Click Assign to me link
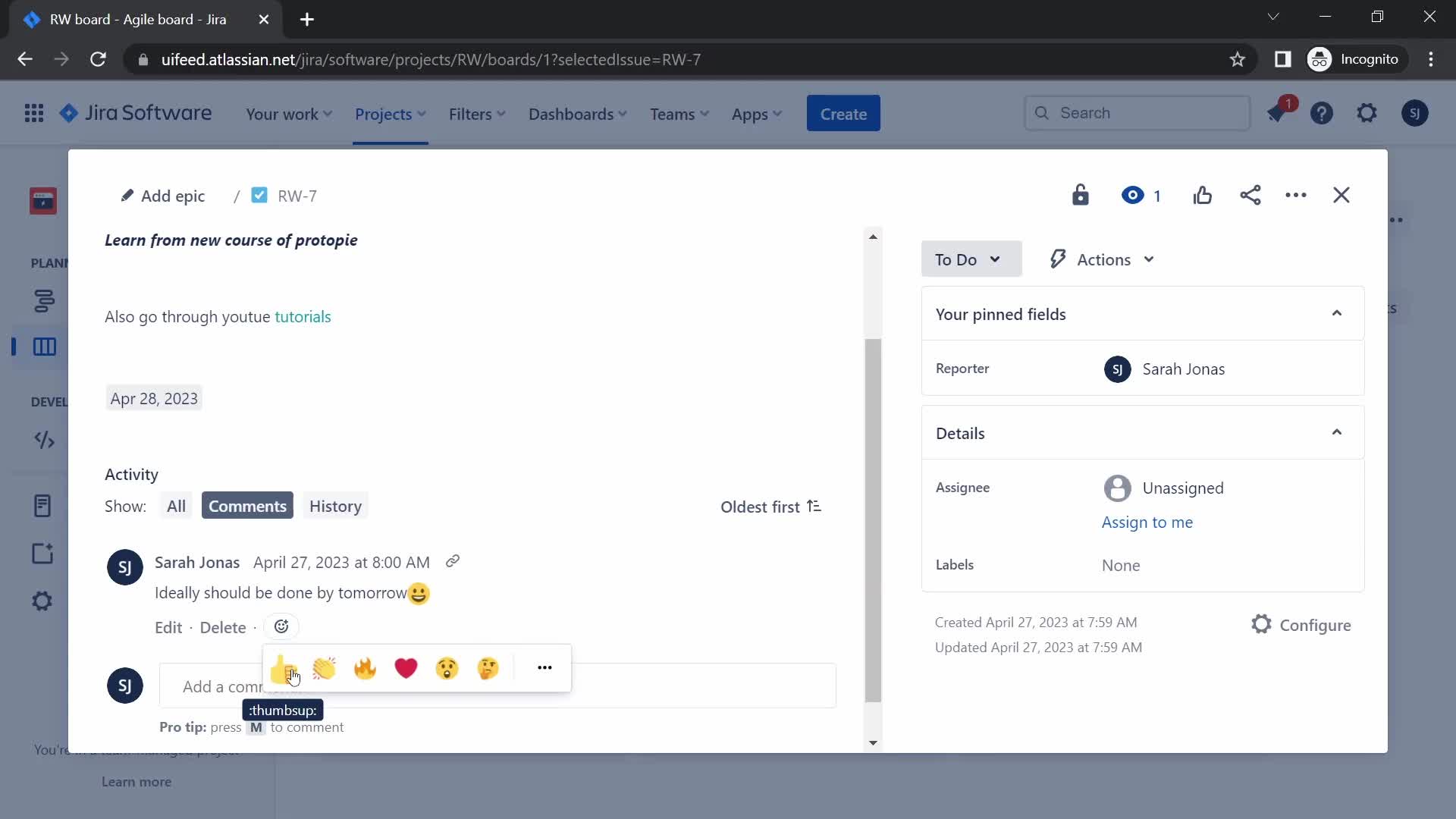Screen dimensions: 1456x819 coord(1147,521)
